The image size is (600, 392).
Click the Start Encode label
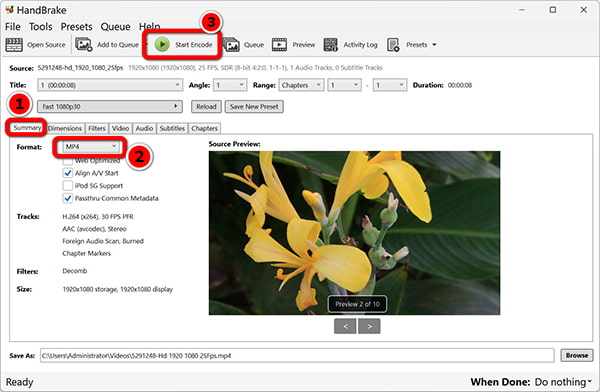[194, 45]
